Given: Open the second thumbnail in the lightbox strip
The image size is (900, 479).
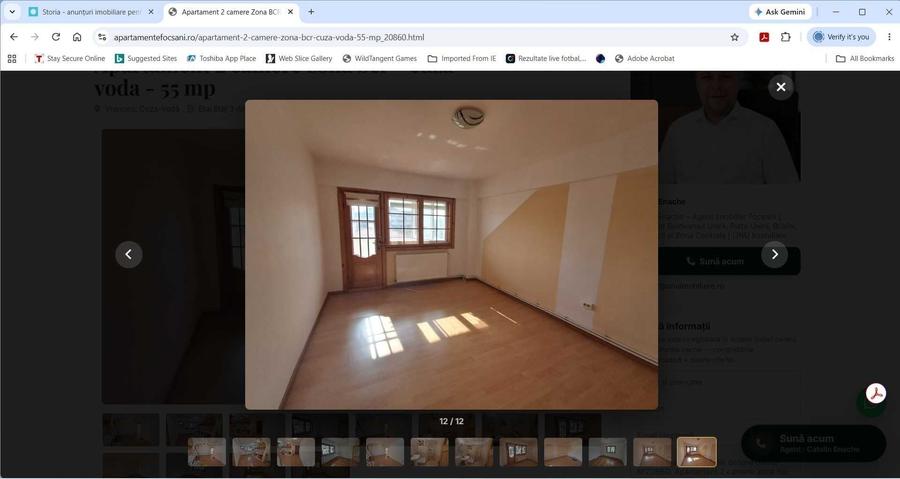Looking at the screenshot, I should click(251, 452).
